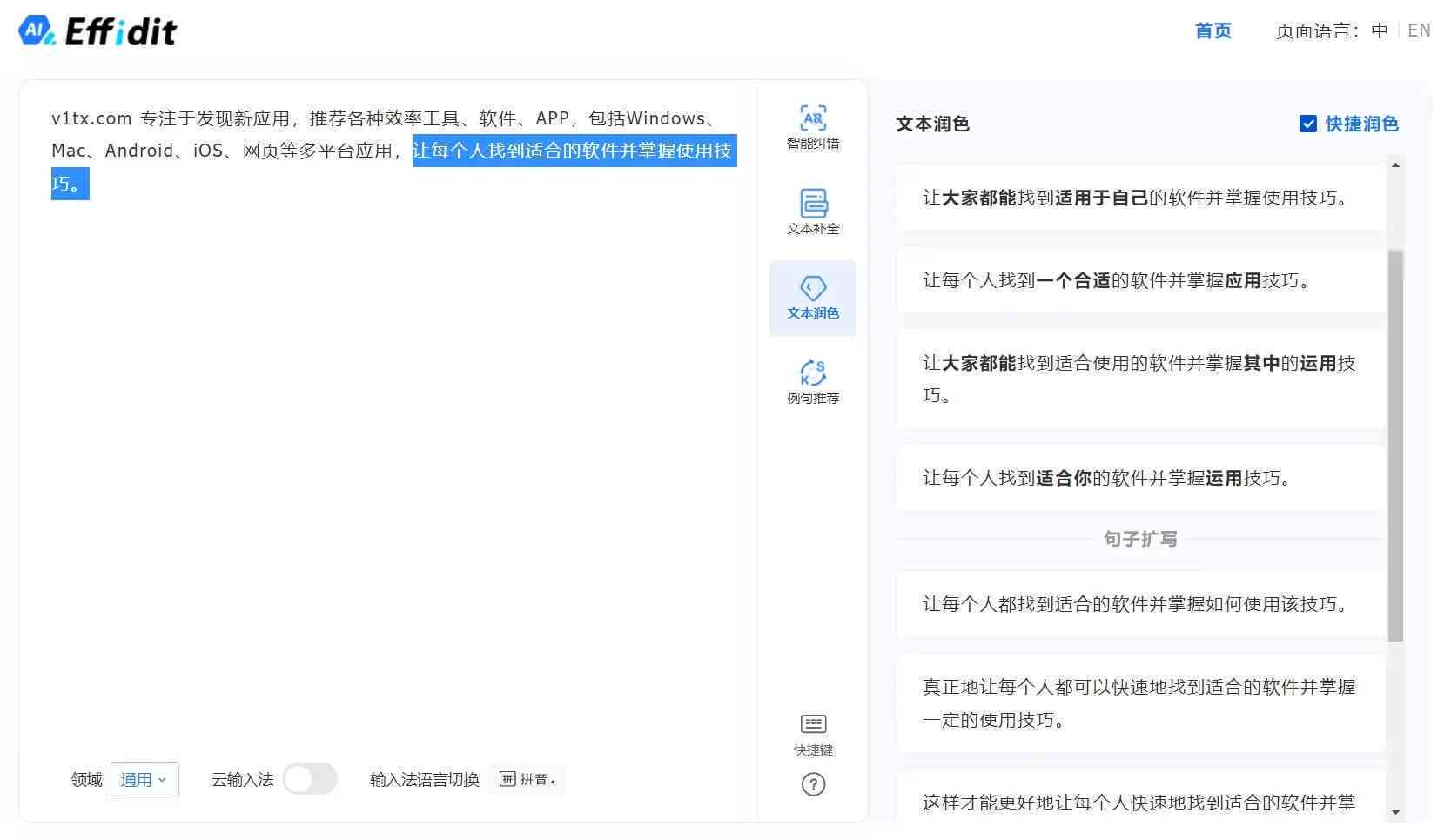Click the 文本润色 panel heading

coord(932,124)
